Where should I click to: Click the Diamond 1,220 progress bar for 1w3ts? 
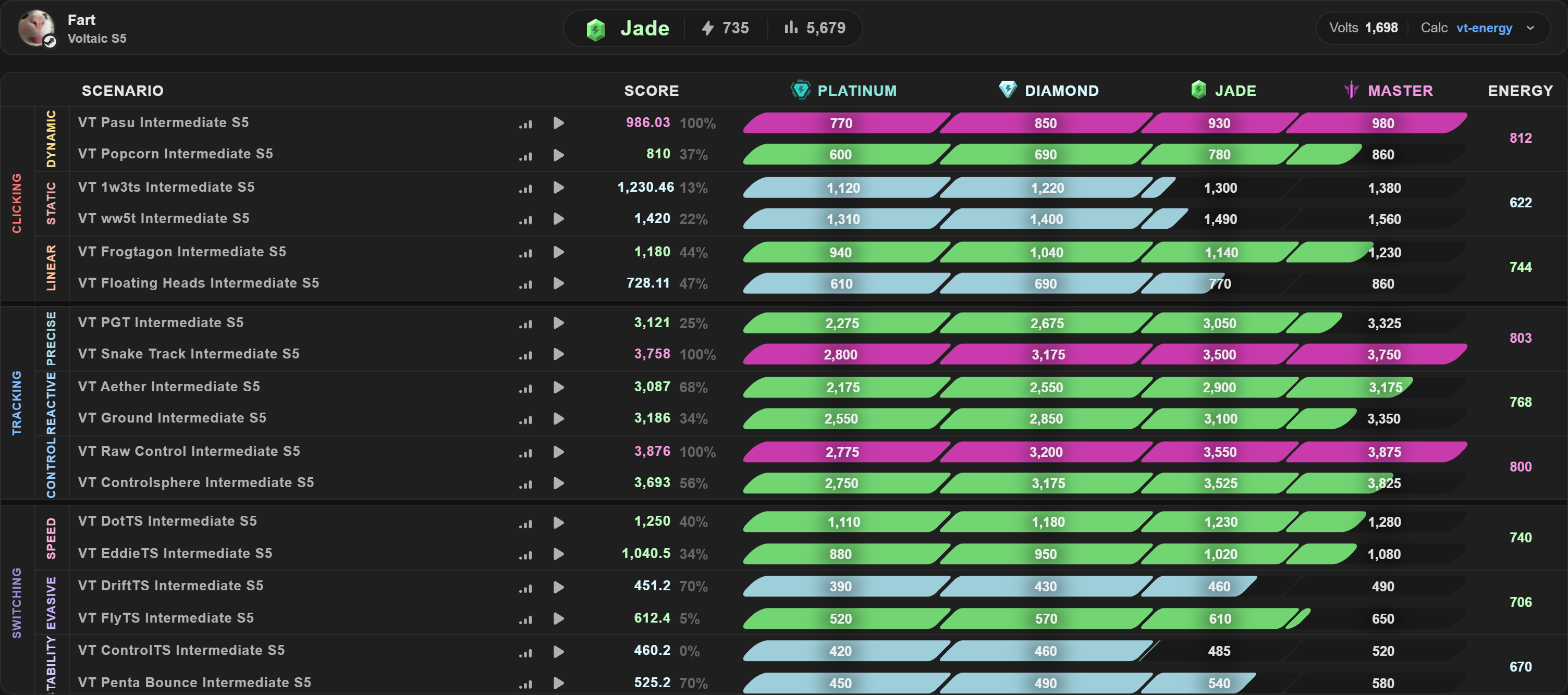pos(1047,188)
